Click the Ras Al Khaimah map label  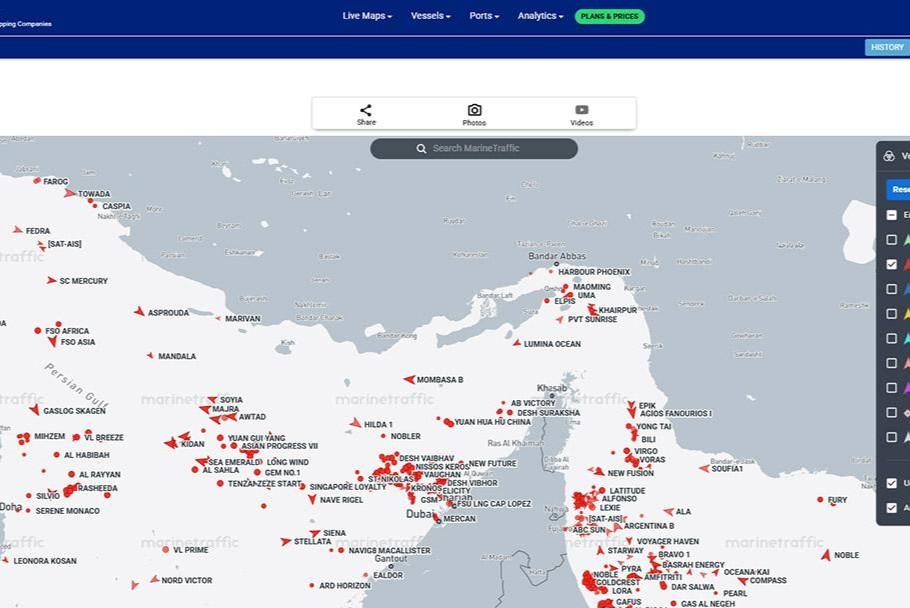[x=515, y=443]
